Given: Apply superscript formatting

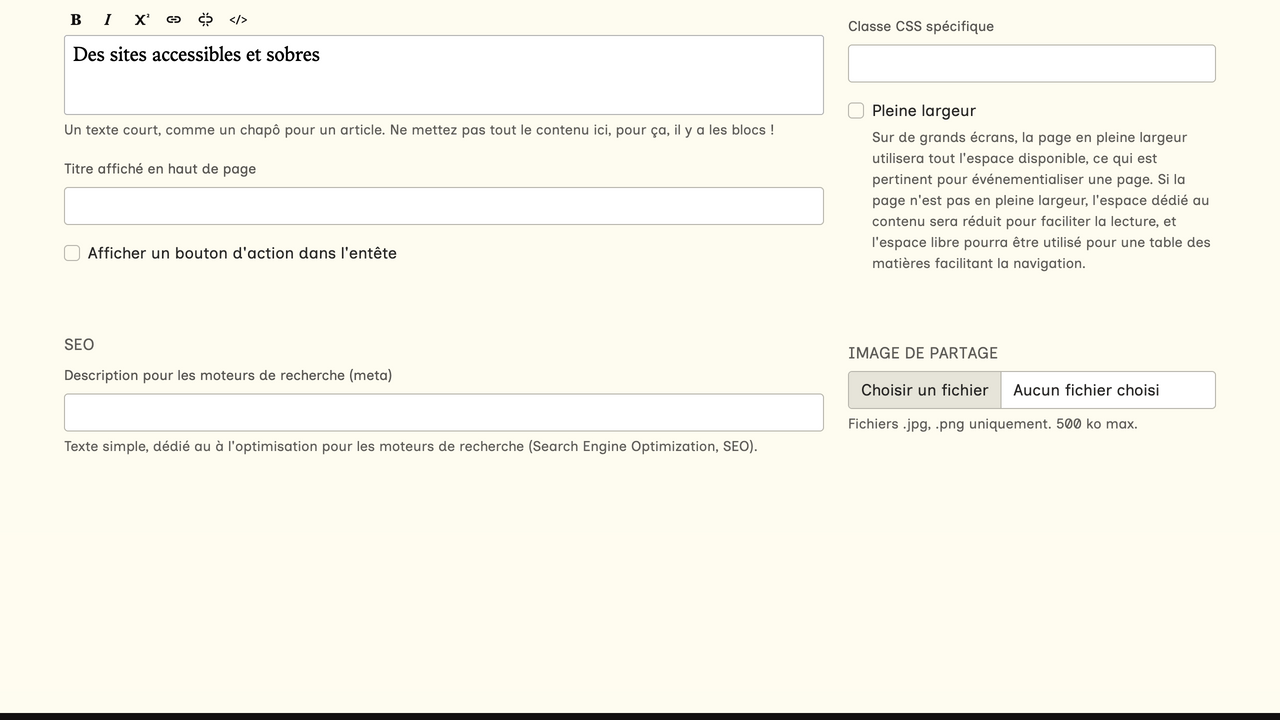Looking at the screenshot, I should click(x=141, y=20).
